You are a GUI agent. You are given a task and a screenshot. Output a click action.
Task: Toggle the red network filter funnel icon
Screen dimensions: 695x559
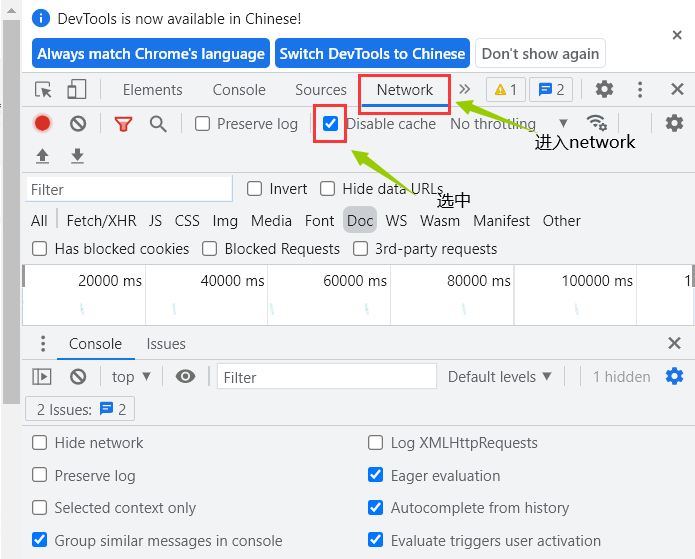click(123, 124)
